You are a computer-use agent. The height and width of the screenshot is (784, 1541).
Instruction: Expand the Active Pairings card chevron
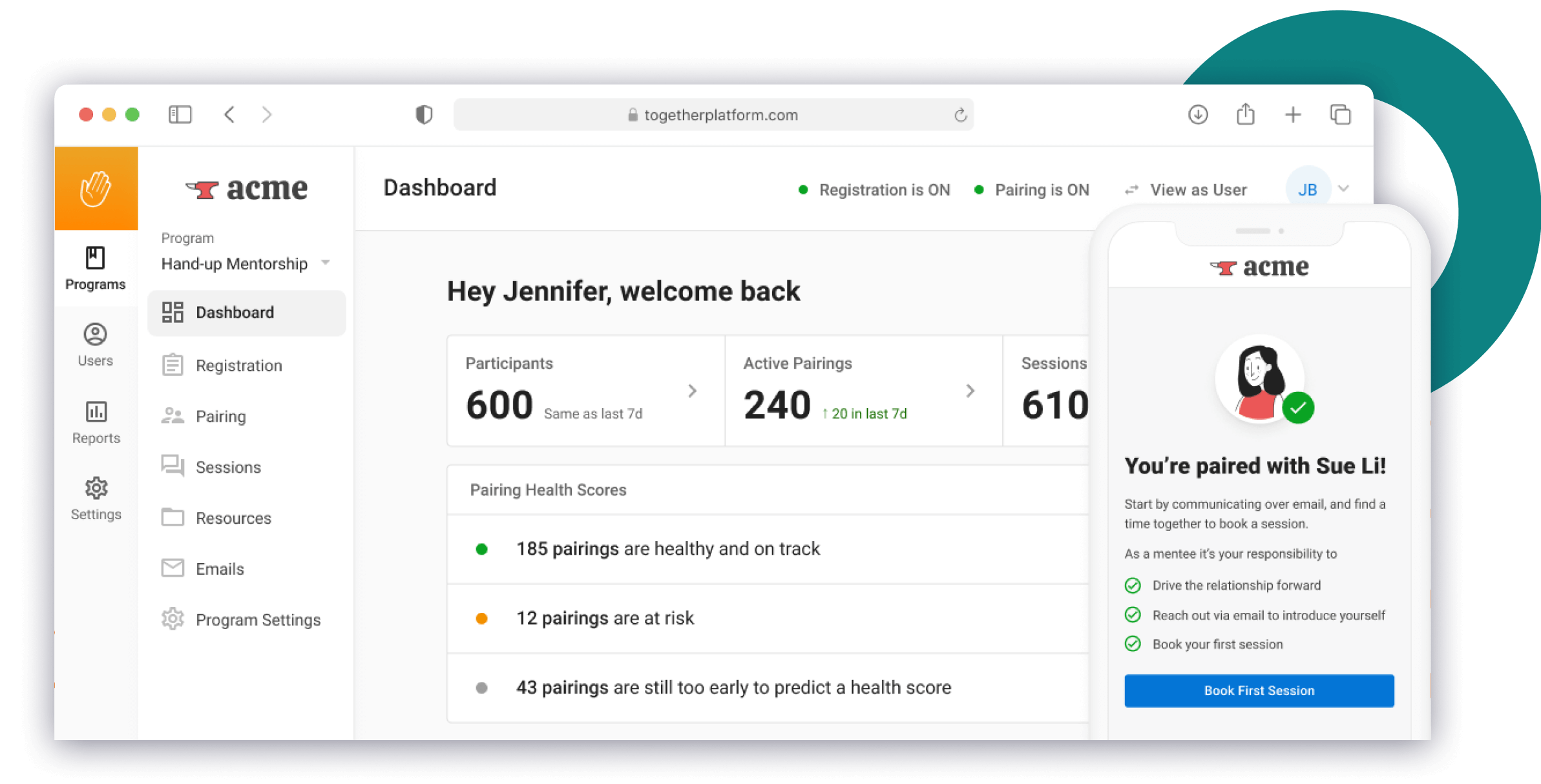pos(970,391)
